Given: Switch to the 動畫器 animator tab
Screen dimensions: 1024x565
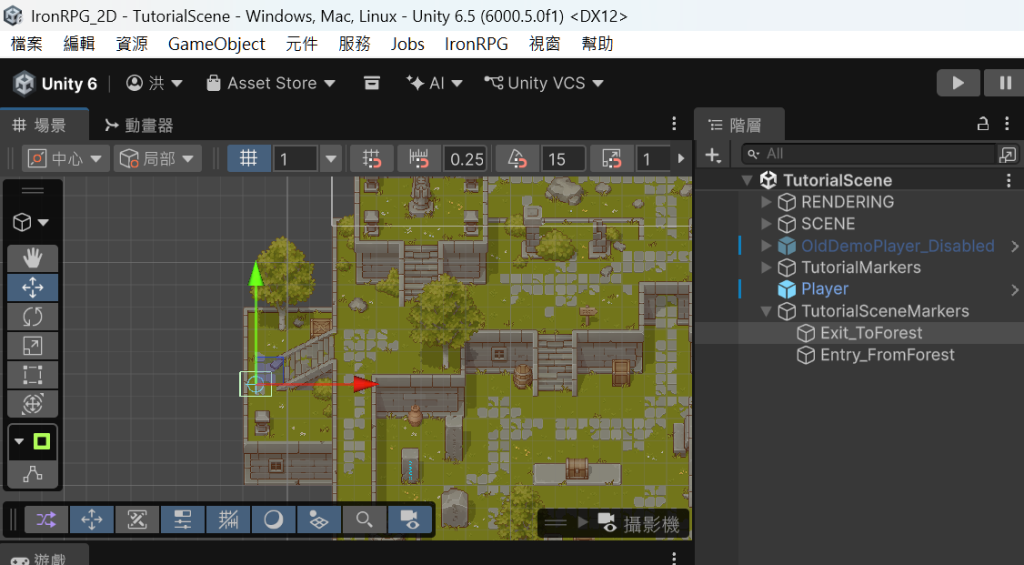Looking at the screenshot, I should [139, 125].
